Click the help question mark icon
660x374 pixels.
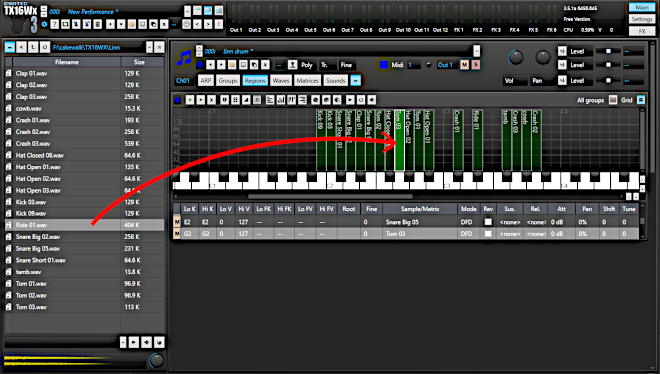(x=55, y=24)
